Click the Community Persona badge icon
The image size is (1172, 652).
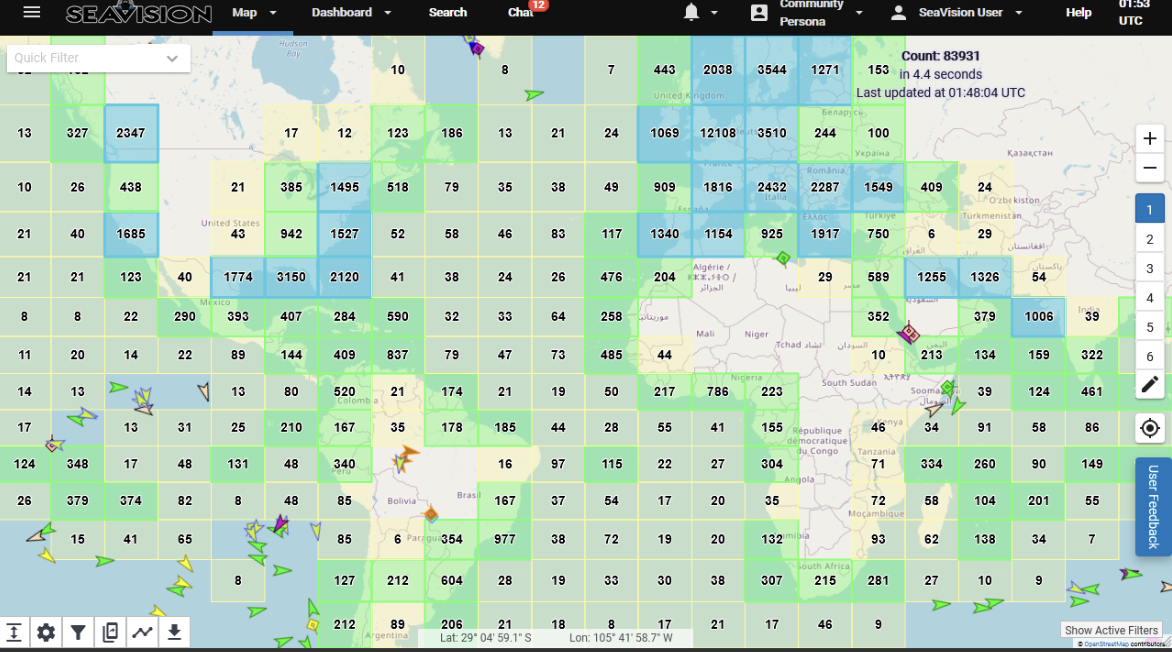click(759, 13)
